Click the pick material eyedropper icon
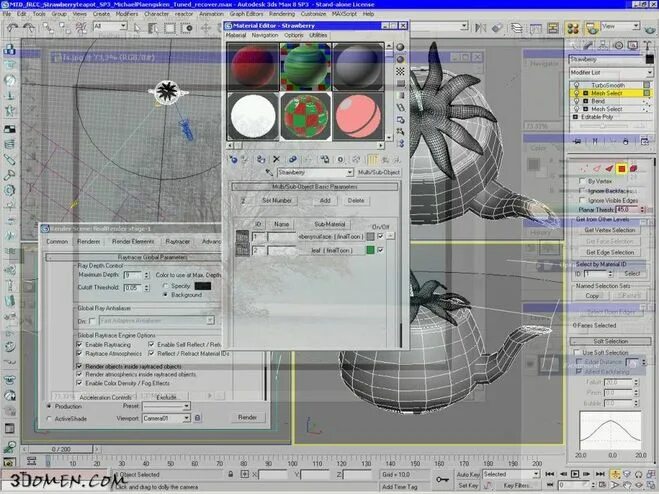Image resolution: width=659 pixels, height=494 pixels. [x=269, y=172]
